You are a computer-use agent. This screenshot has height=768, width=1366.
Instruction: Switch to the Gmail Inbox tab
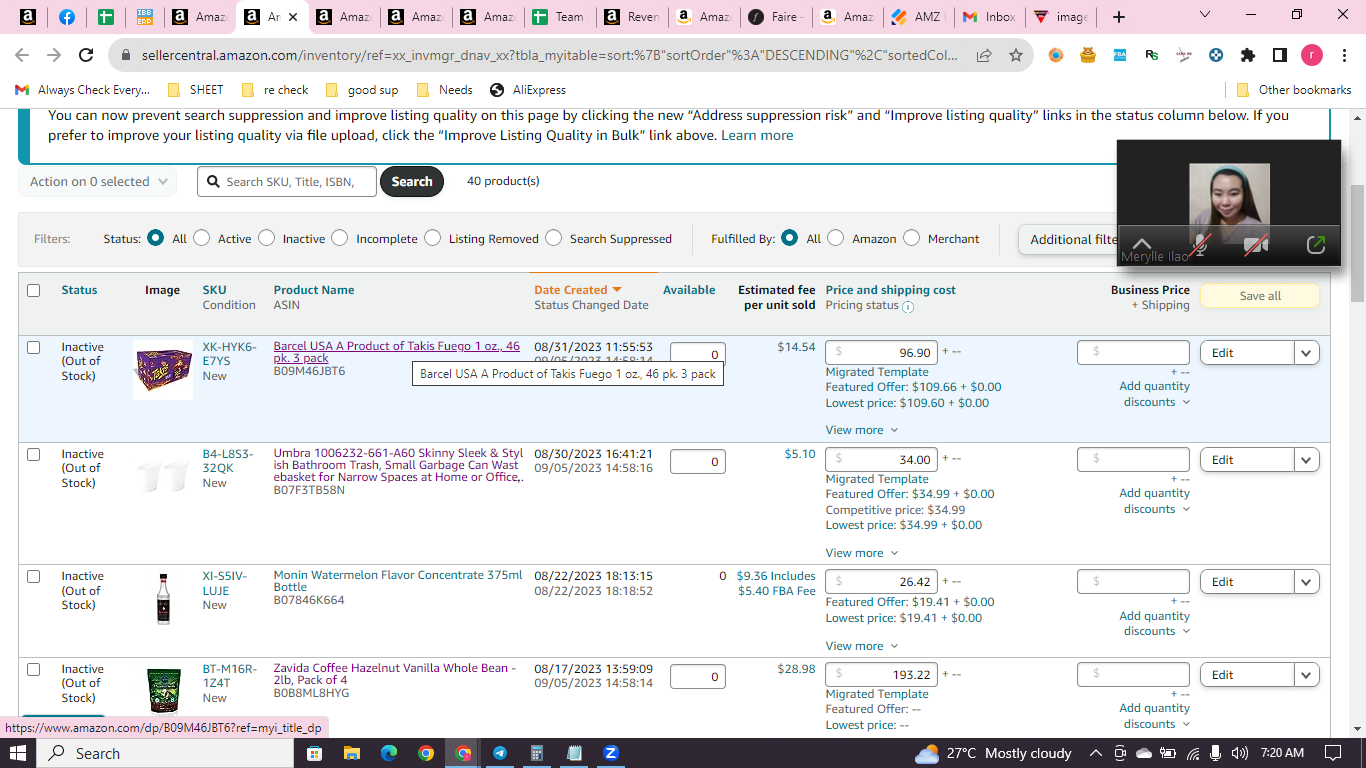click(x=989, y=17)
